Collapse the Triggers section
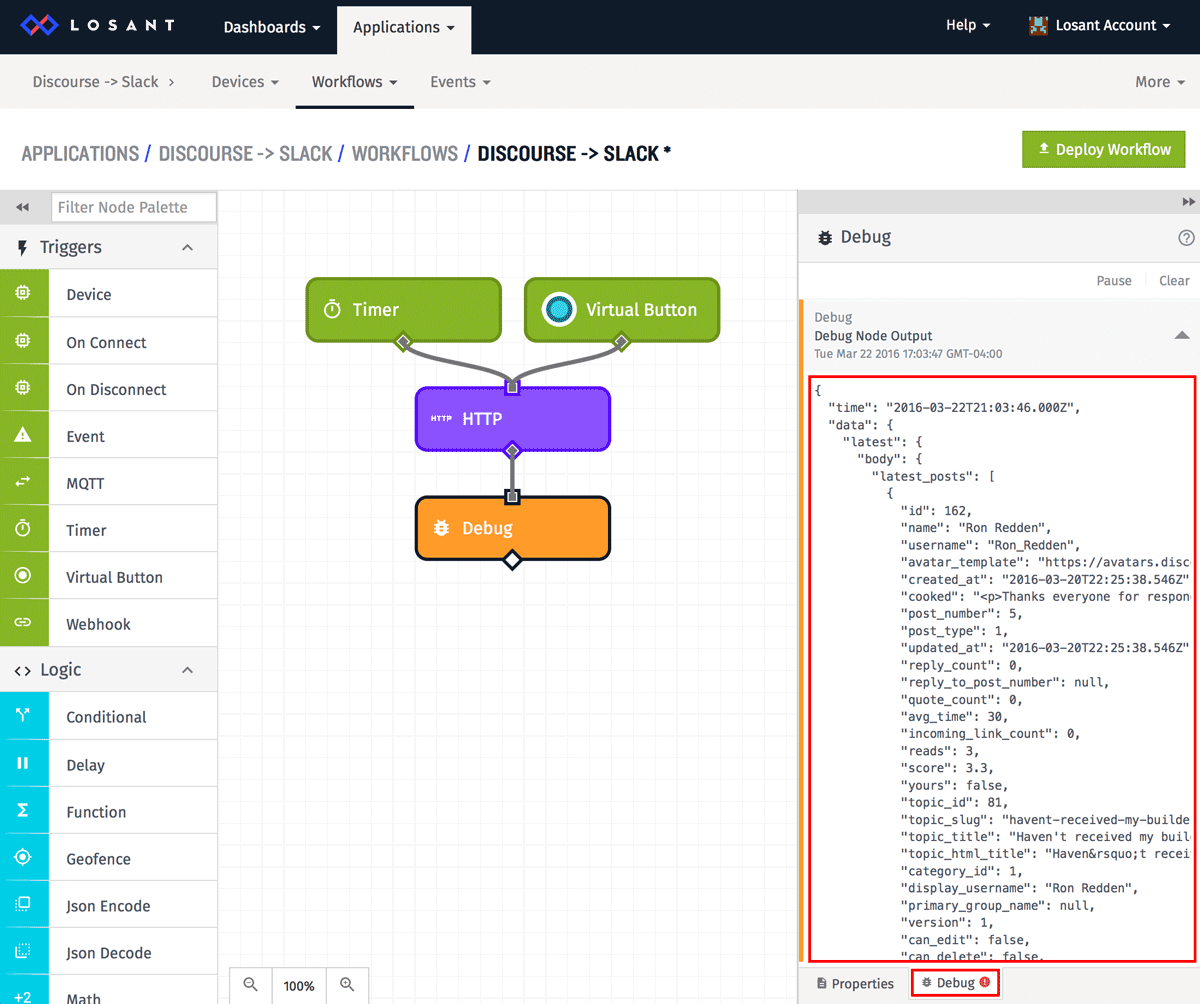Image resolution: width=1200 pixels, height=1004 pixels. pos(187,247)
